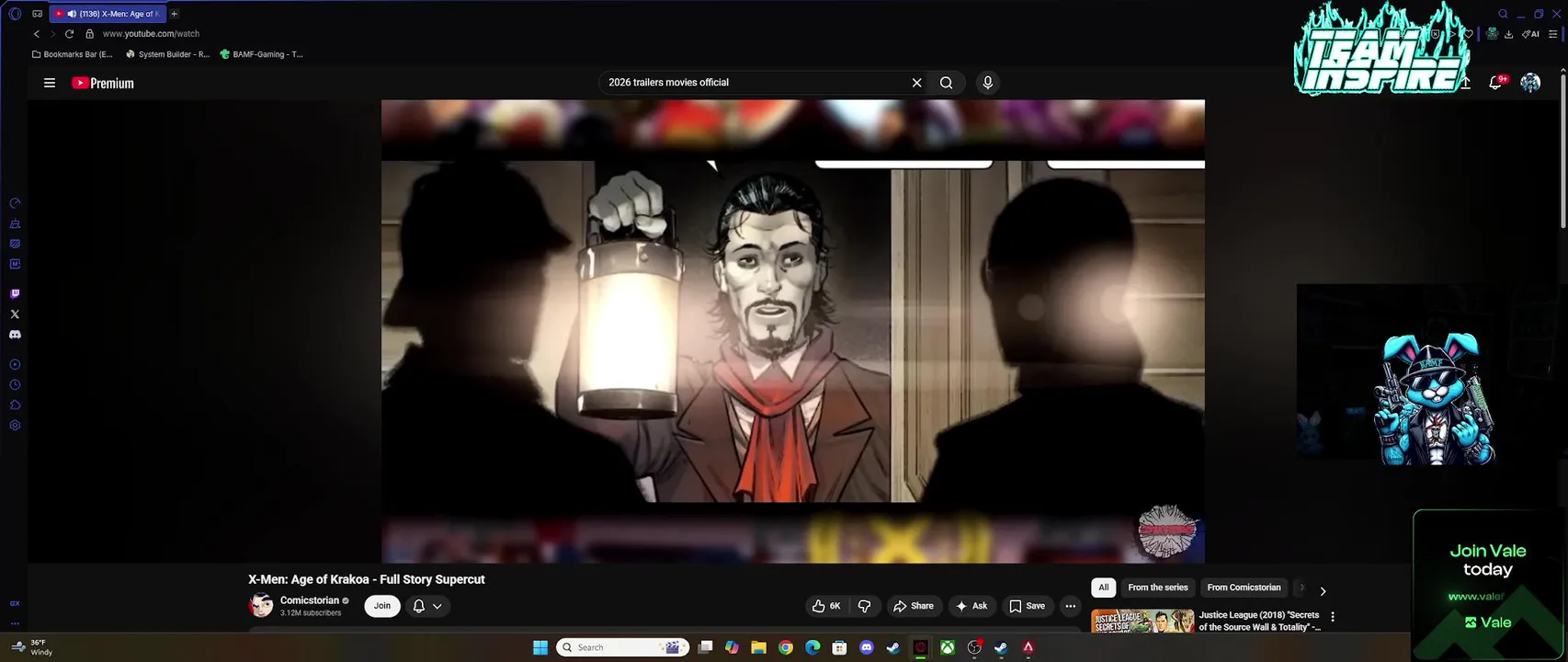Screen dimensions: 1568x662
Task: Toggle notification bell for Comicstorian
Action: pyautogui.click(x=427, y=606)
